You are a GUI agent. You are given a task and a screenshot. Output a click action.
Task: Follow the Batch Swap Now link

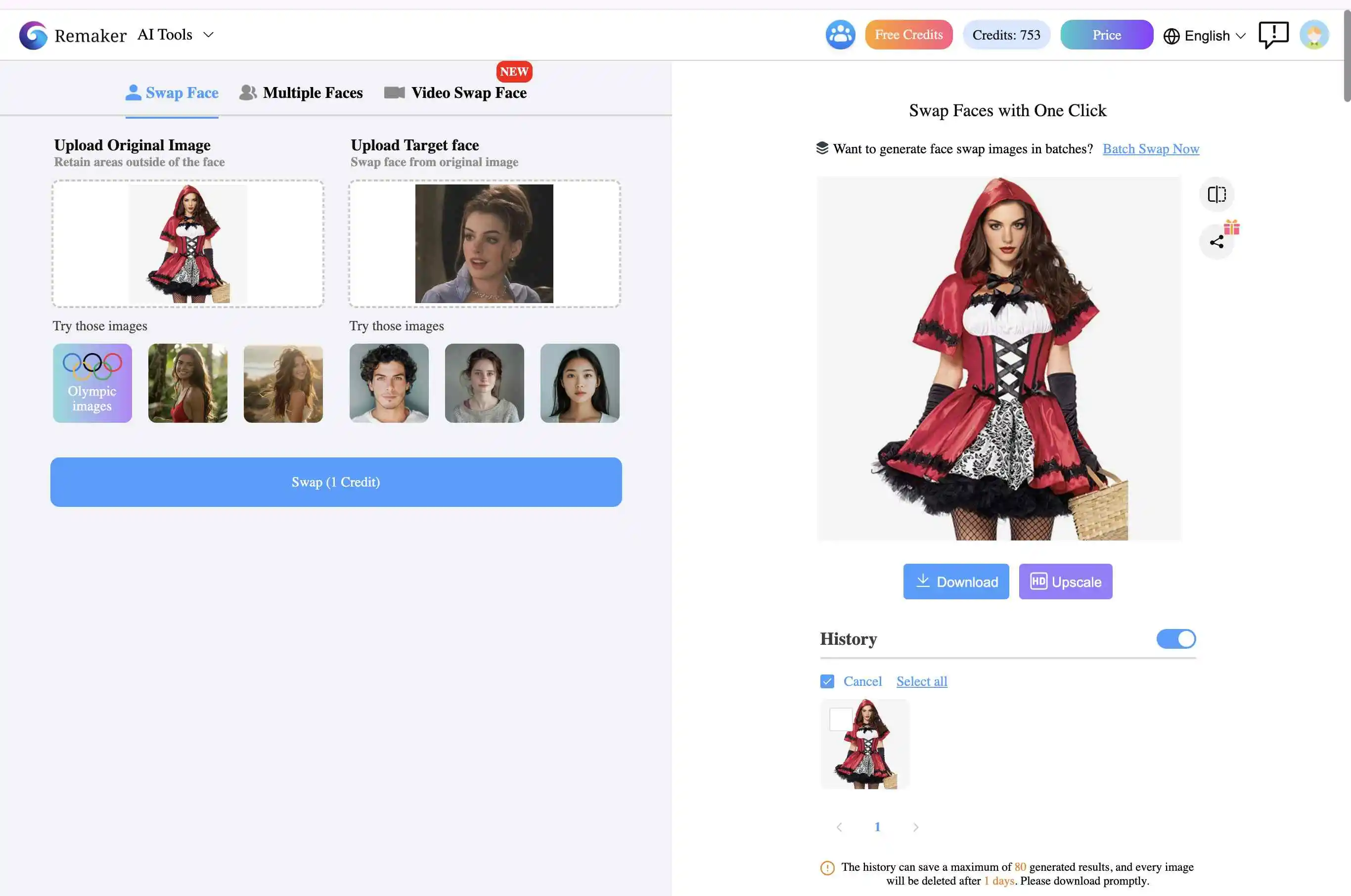1150,148
